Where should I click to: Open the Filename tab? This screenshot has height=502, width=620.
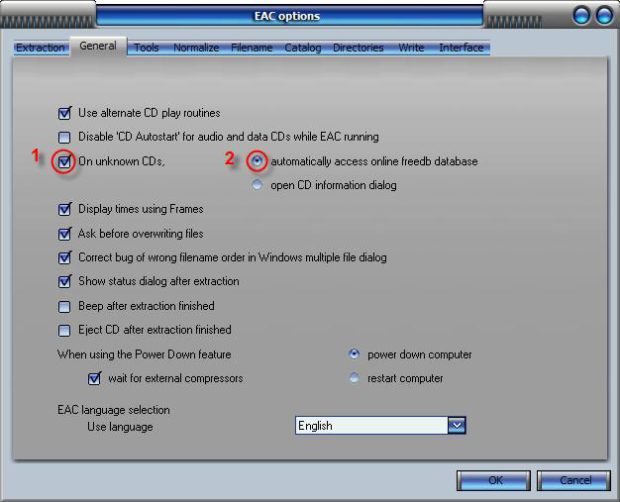point(252,48)
